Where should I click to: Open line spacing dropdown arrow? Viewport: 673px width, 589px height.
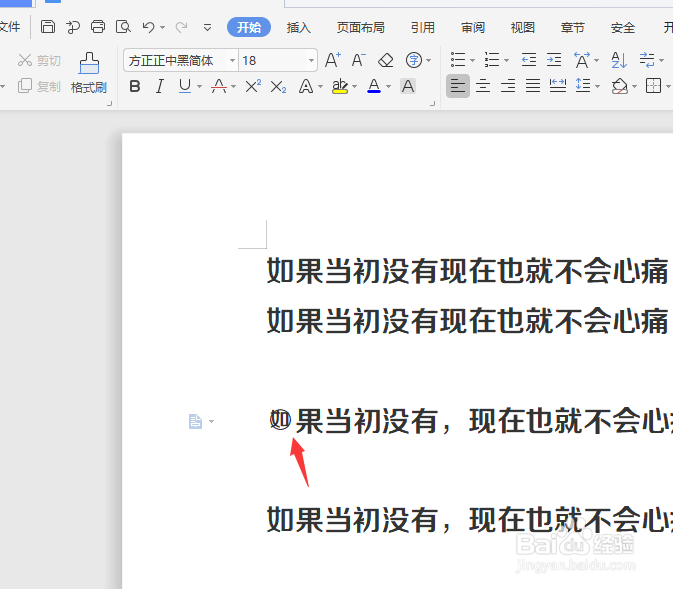[x=597, y=87]
